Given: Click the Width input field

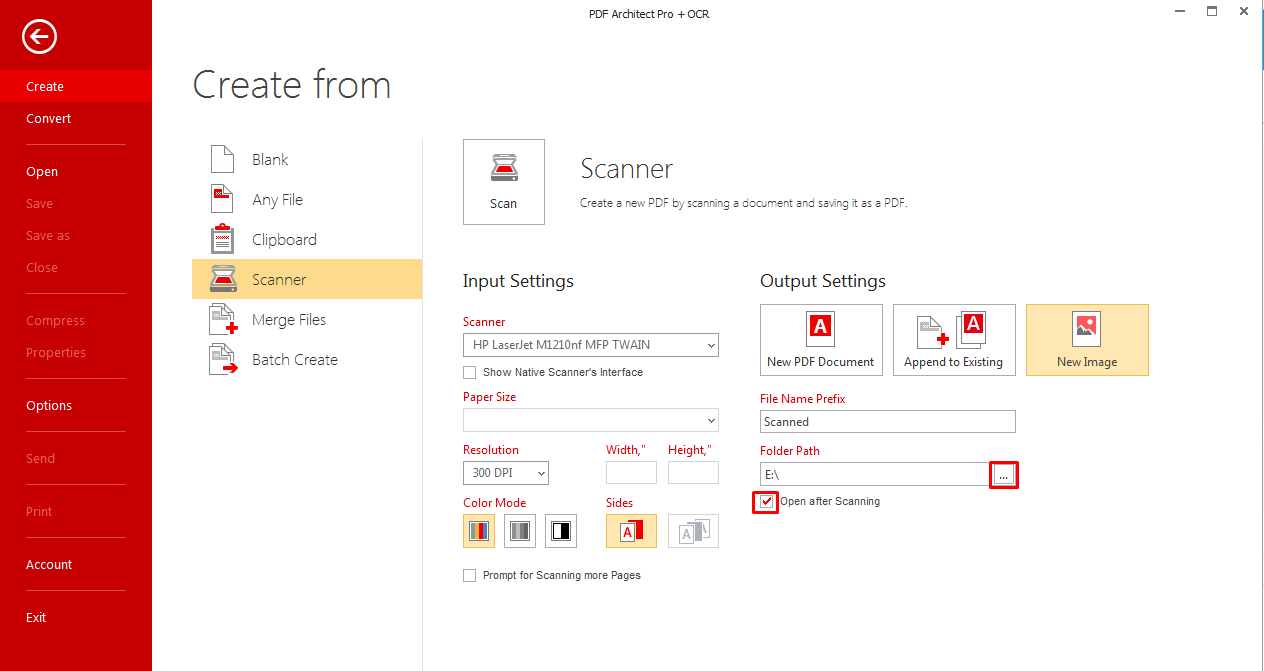Looking at the screenshot, I should point(631,473).
